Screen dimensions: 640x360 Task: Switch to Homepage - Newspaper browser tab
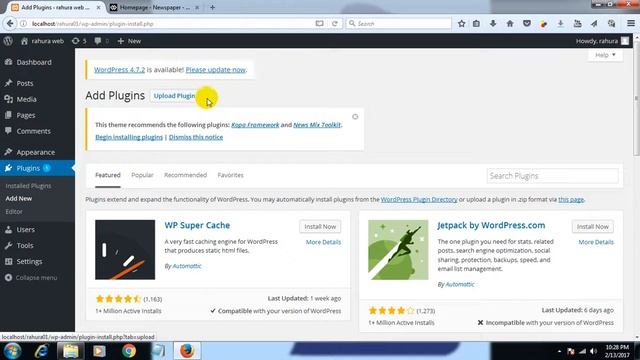pos(154,7)
